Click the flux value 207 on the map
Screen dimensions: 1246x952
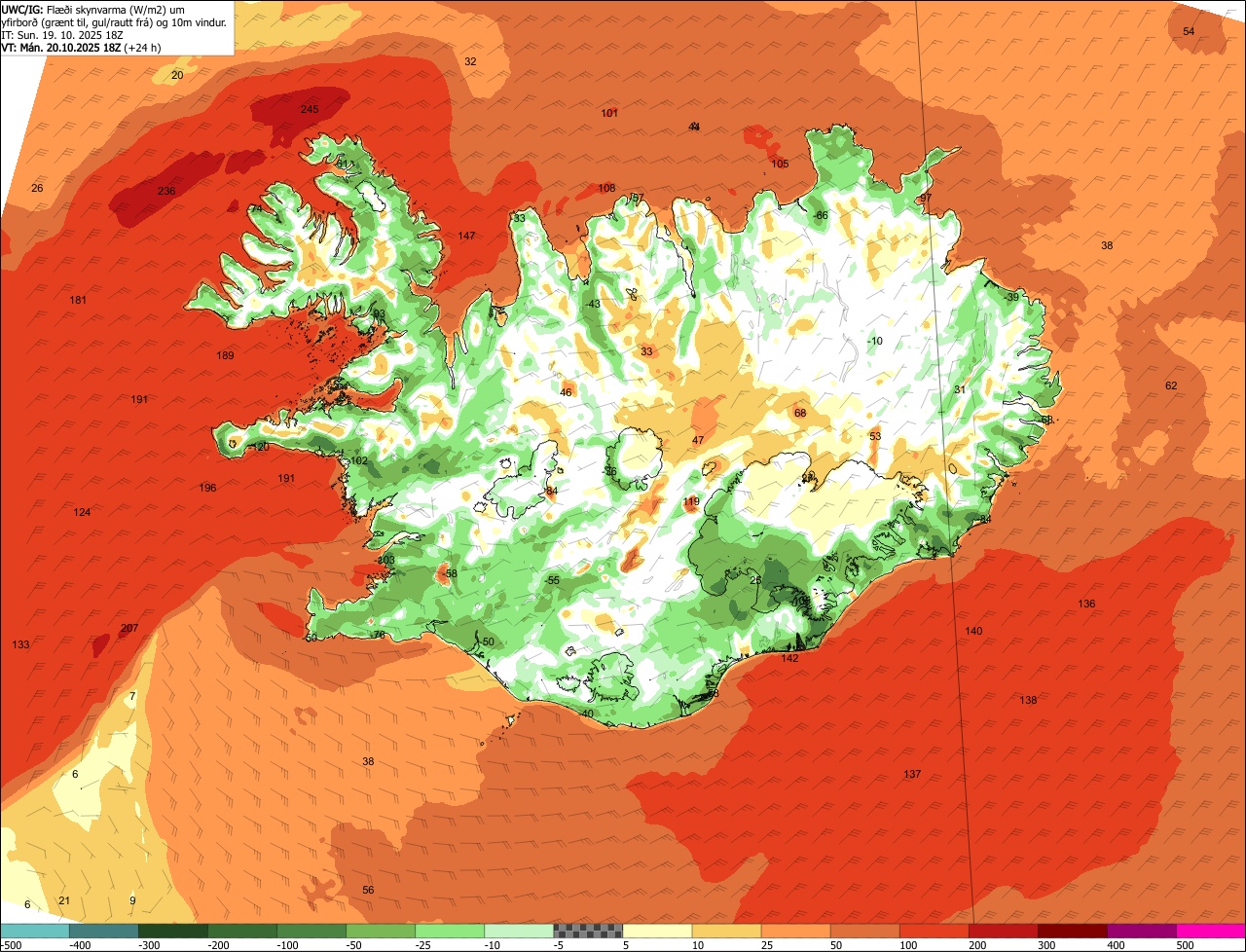point(129,629)
